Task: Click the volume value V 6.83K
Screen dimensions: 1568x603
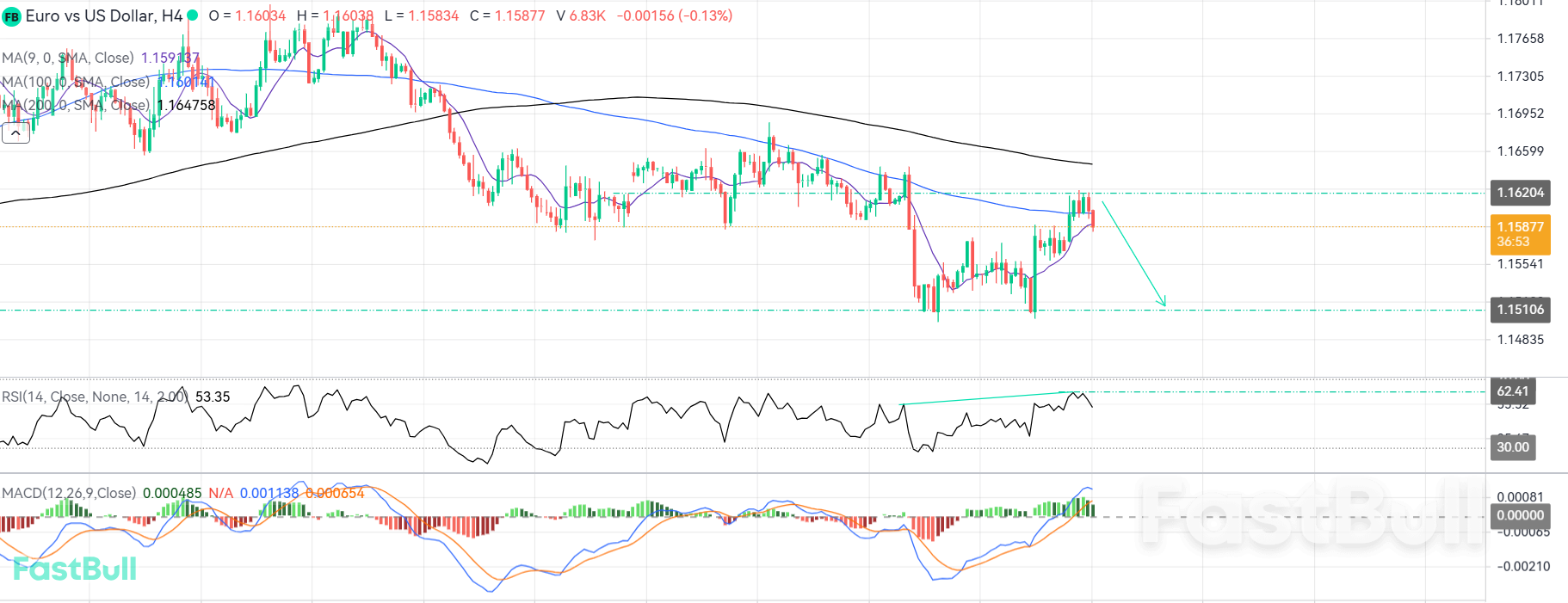Action: coord(581,15)
